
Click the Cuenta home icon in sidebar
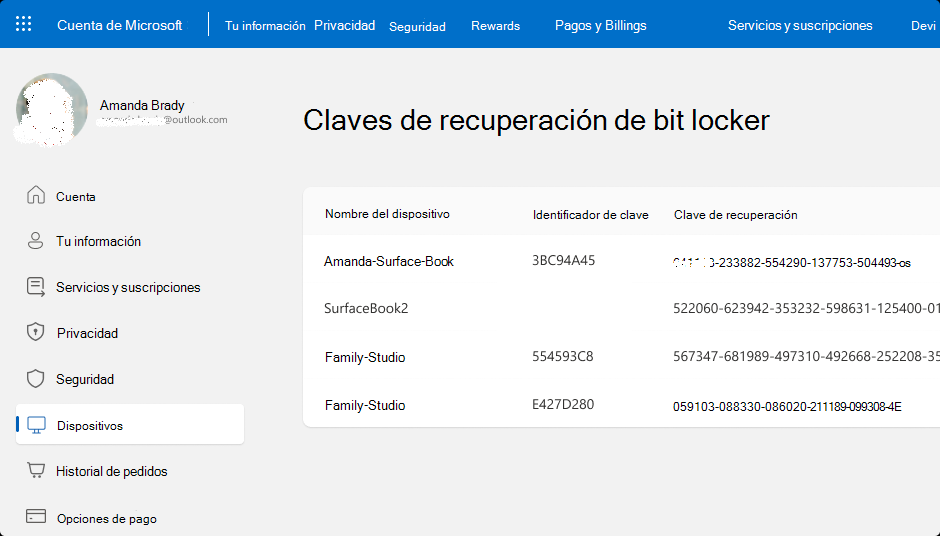pos(36,195)
